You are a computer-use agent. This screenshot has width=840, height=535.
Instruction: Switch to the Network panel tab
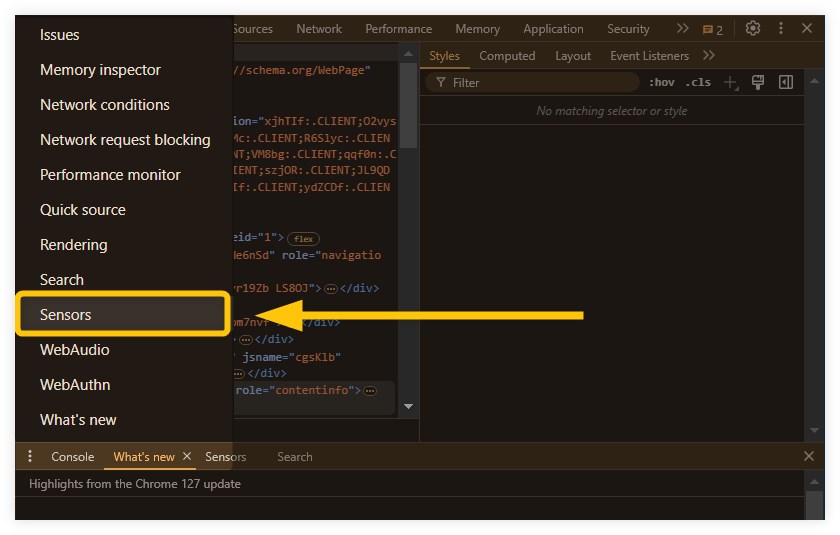(x=319, y=29)
